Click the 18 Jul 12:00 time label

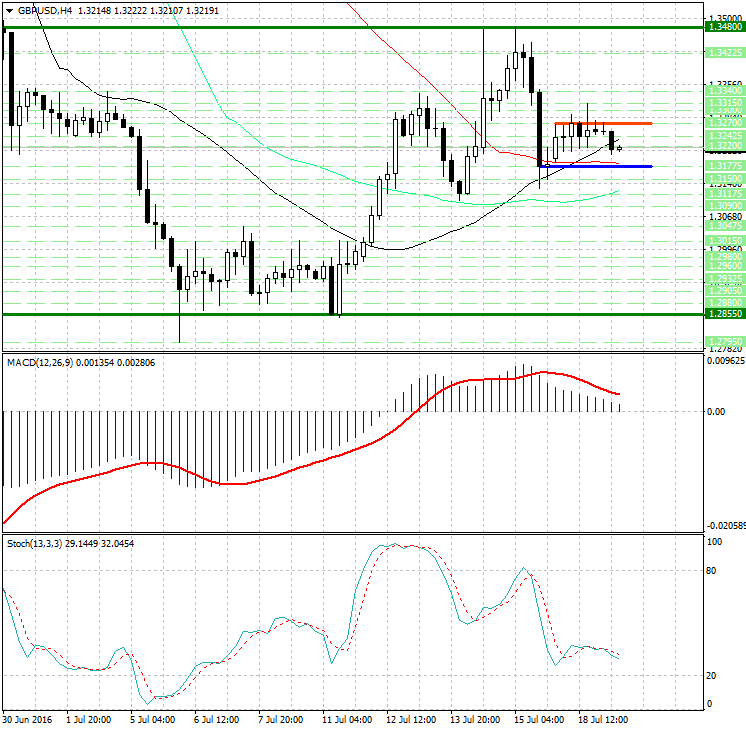[x=603, y=719]
